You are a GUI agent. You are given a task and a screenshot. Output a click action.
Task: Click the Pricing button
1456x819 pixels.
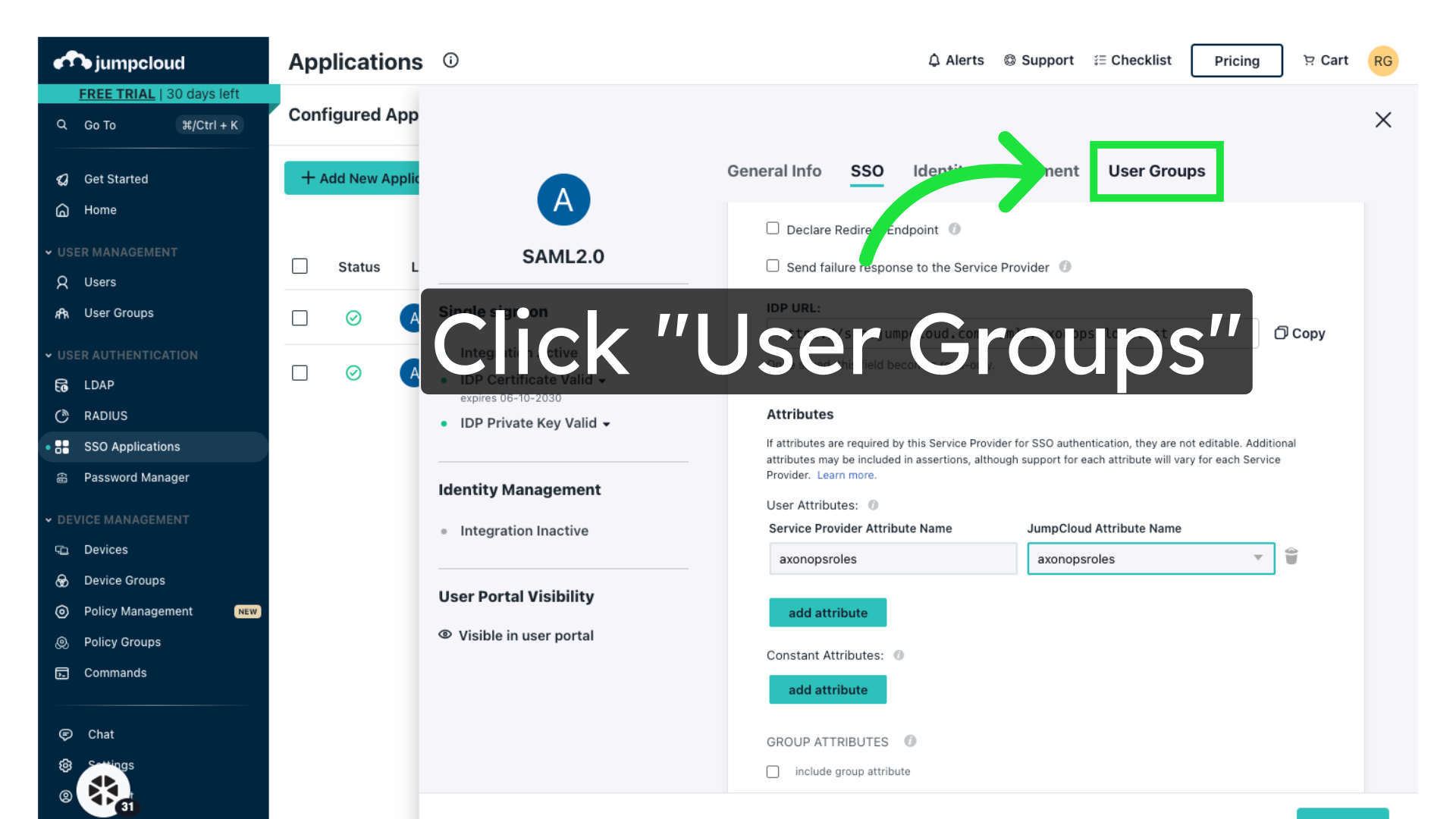click(1236, 61)
